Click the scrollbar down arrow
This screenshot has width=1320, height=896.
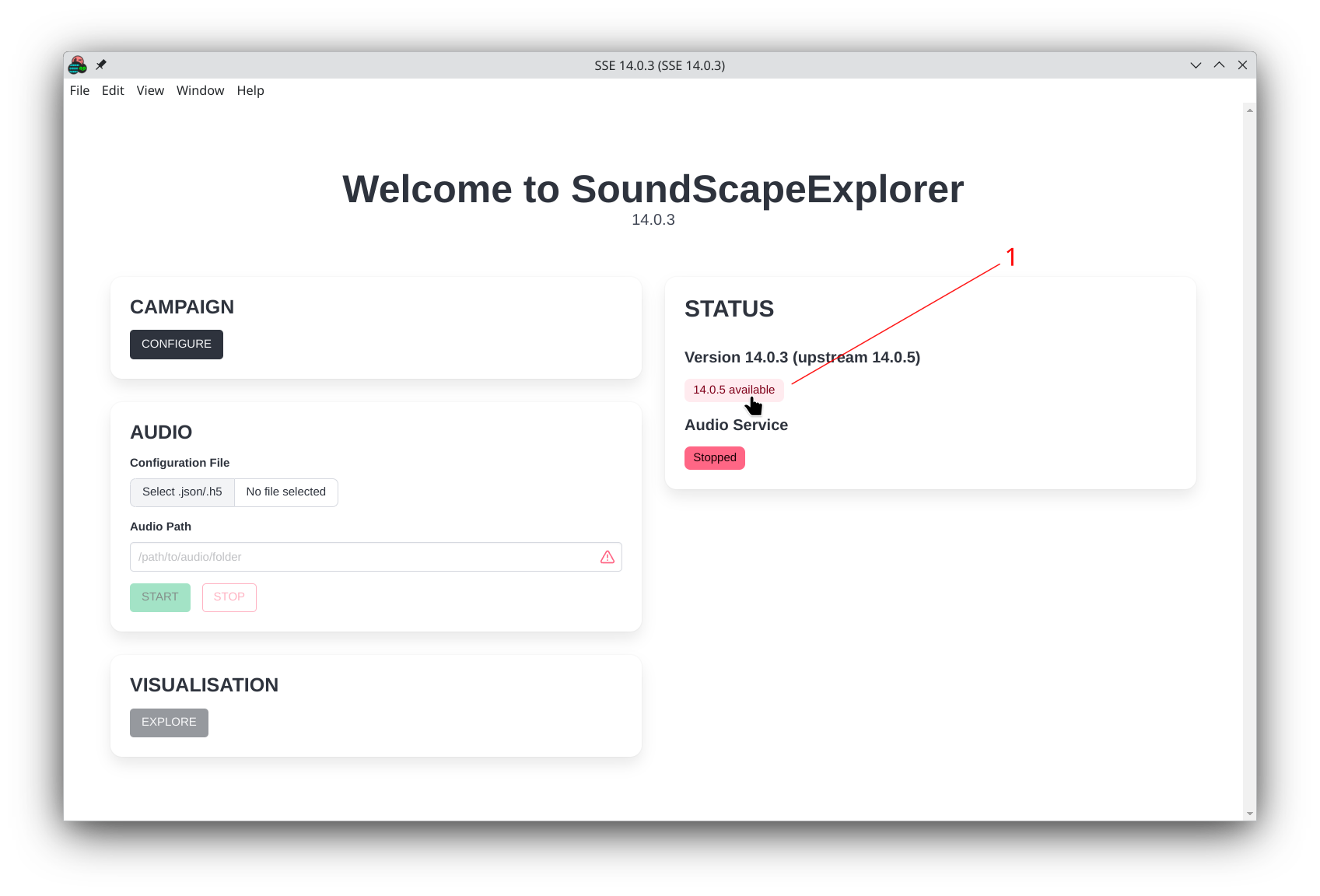click(1249, 814)
